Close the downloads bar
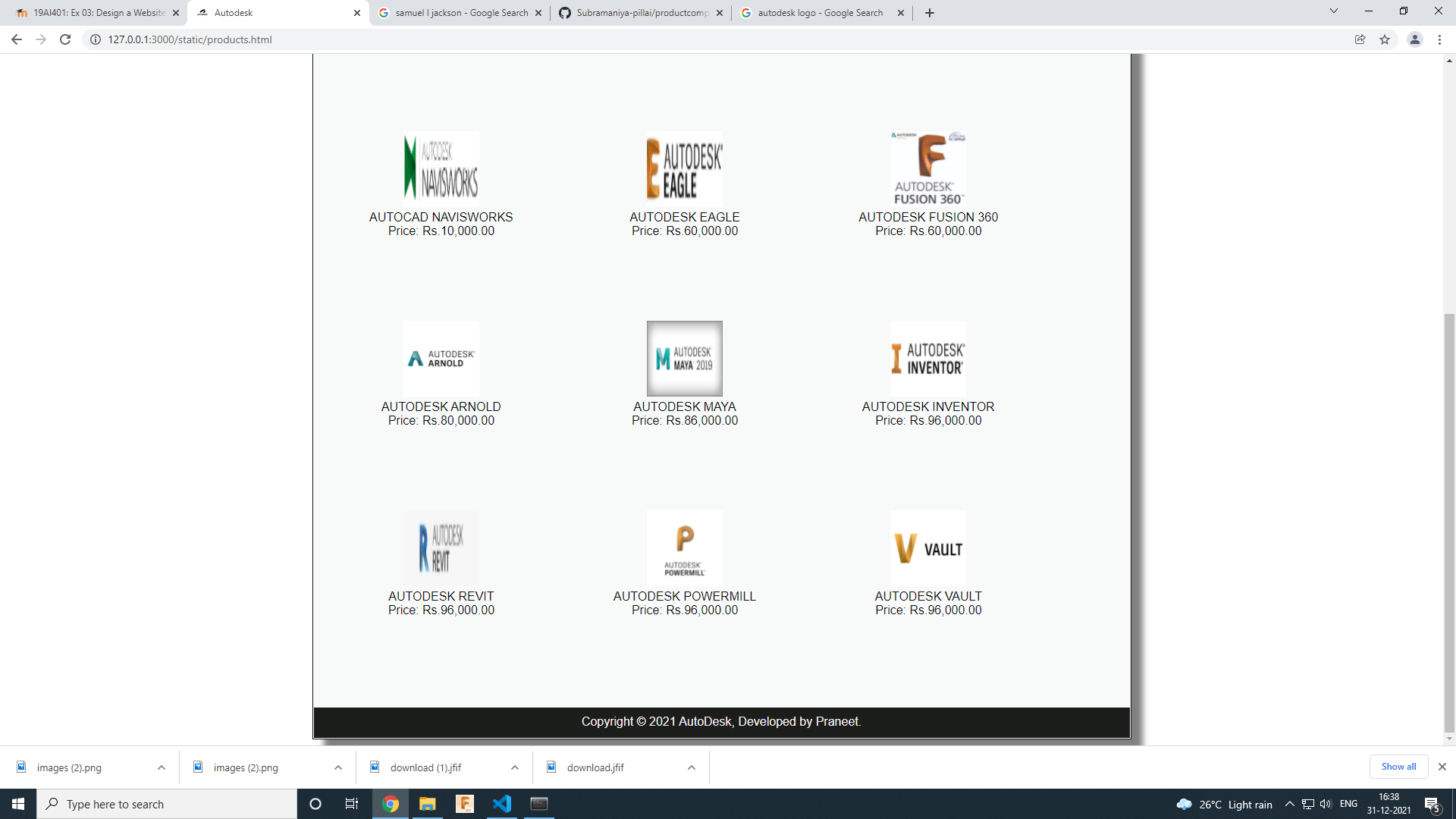1456x819 pixels. (1442, 767)
